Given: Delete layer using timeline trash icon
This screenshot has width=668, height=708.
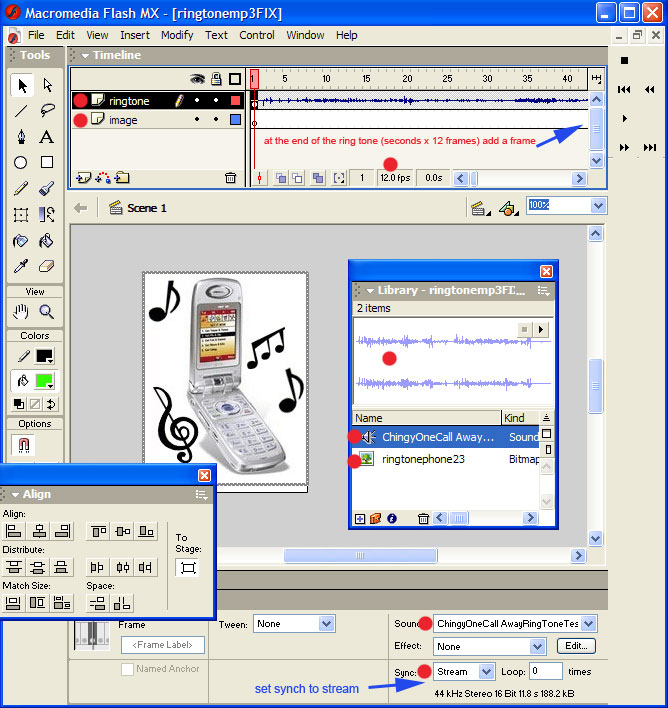Looking at the screenshot, I should point(231,178).
